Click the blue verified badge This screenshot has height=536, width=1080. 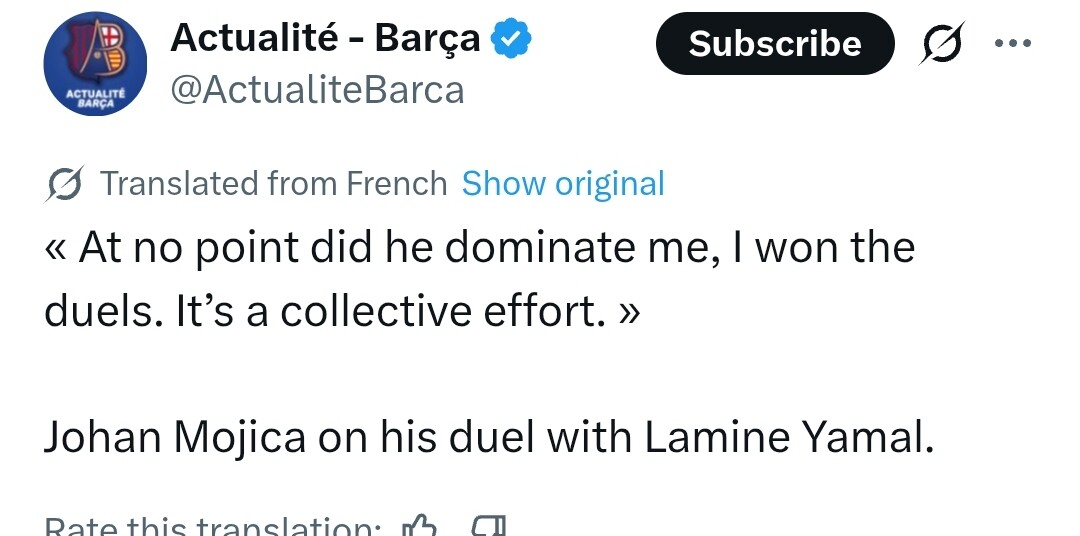pyautogui.click(x=514, y=40)
